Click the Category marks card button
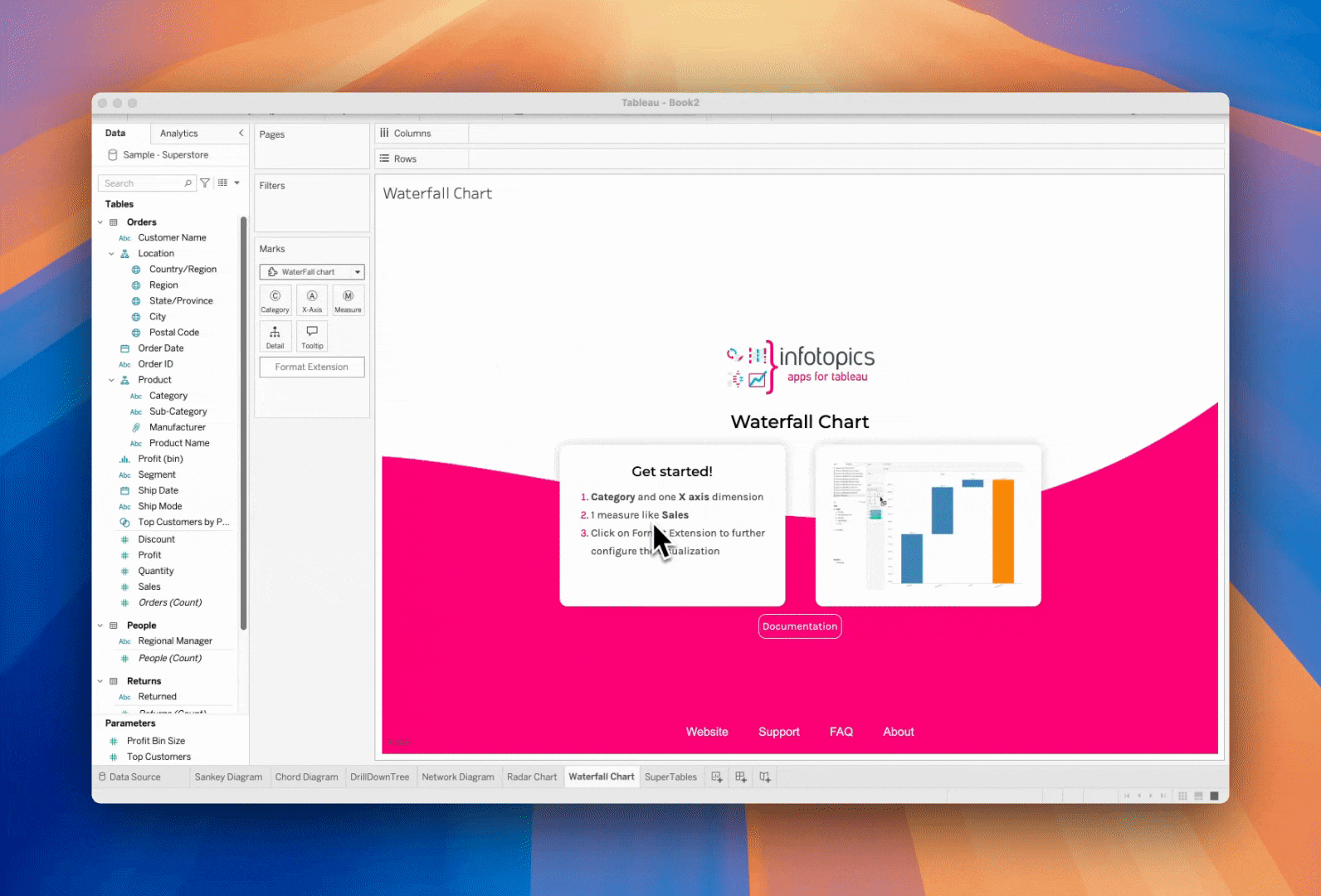 click(275, 300)
